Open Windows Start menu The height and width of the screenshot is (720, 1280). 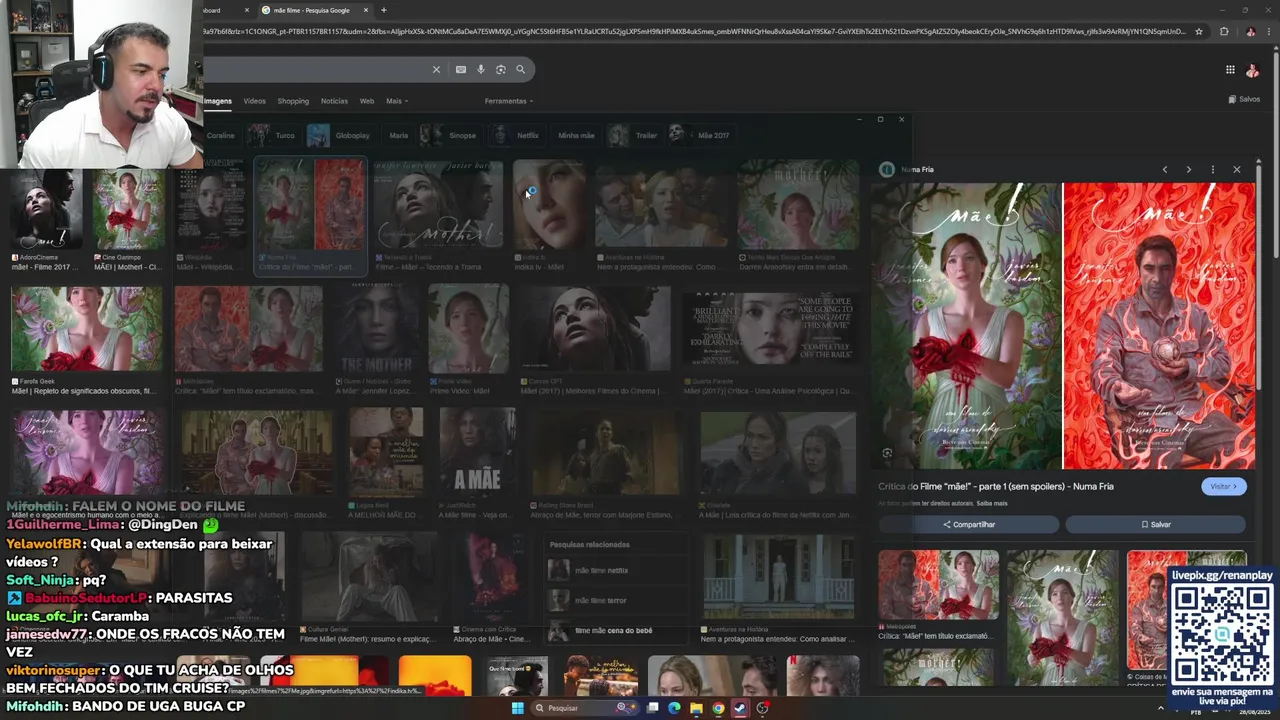pyautogui.click(x=517, y=708)
